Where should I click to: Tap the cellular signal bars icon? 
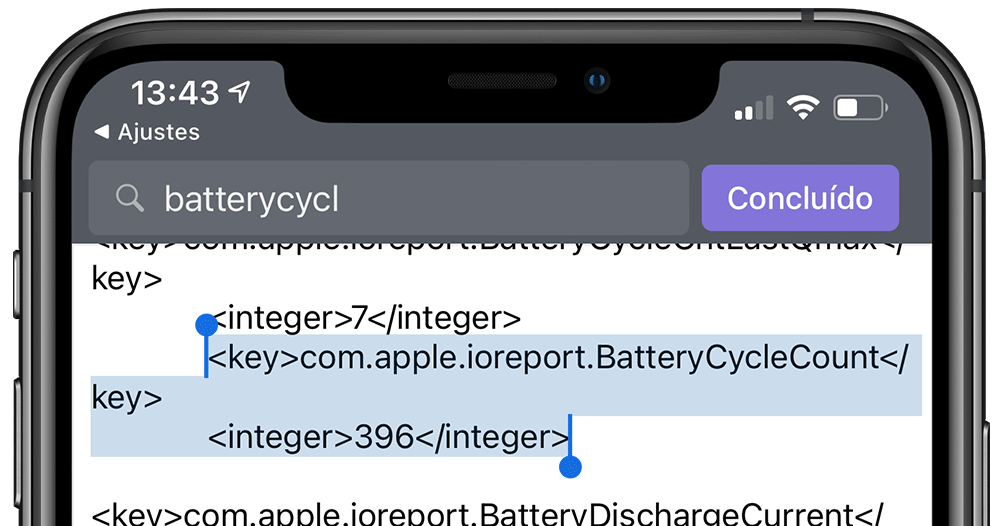click(x=754, y=108)
